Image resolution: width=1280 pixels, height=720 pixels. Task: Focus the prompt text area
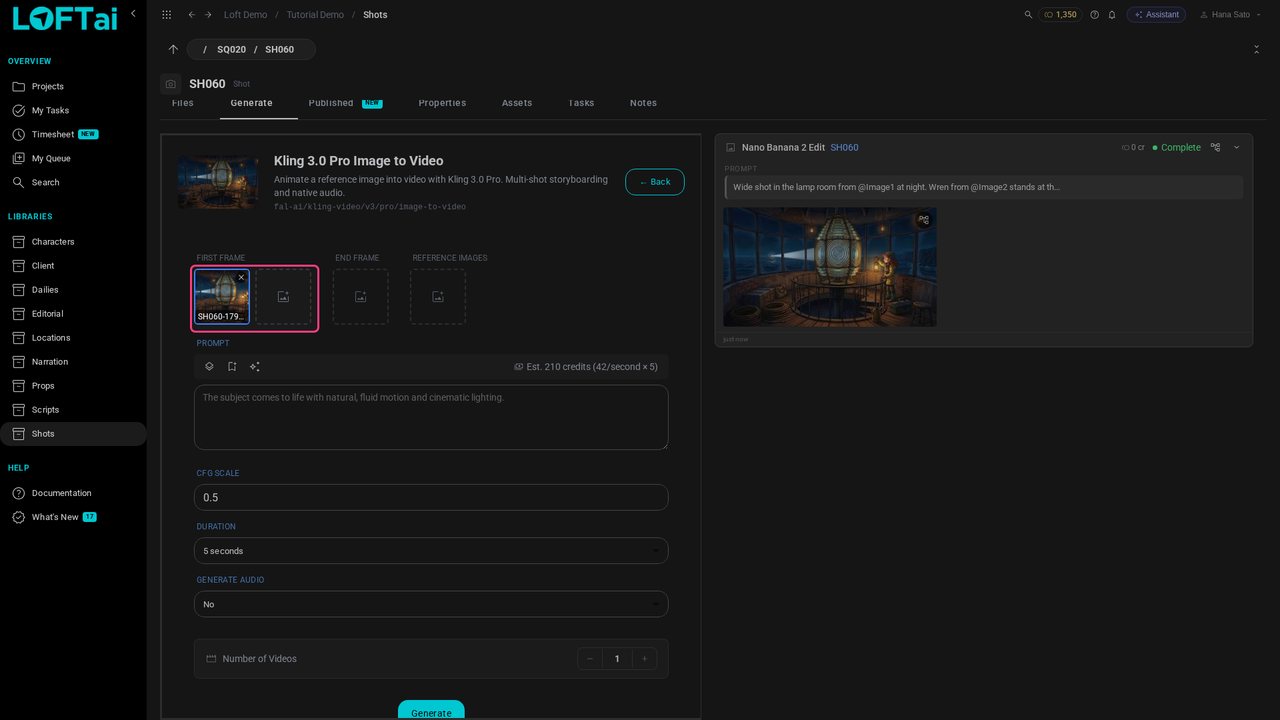[x=431, y=417]
